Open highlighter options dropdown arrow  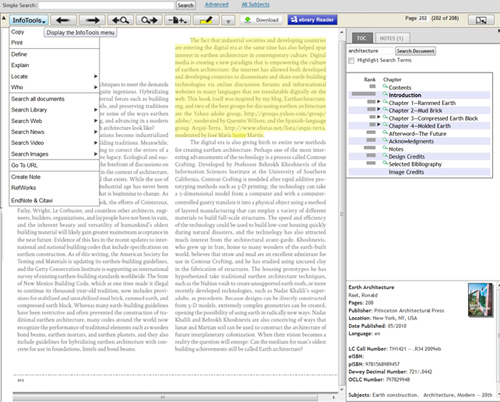pos(228,21)
